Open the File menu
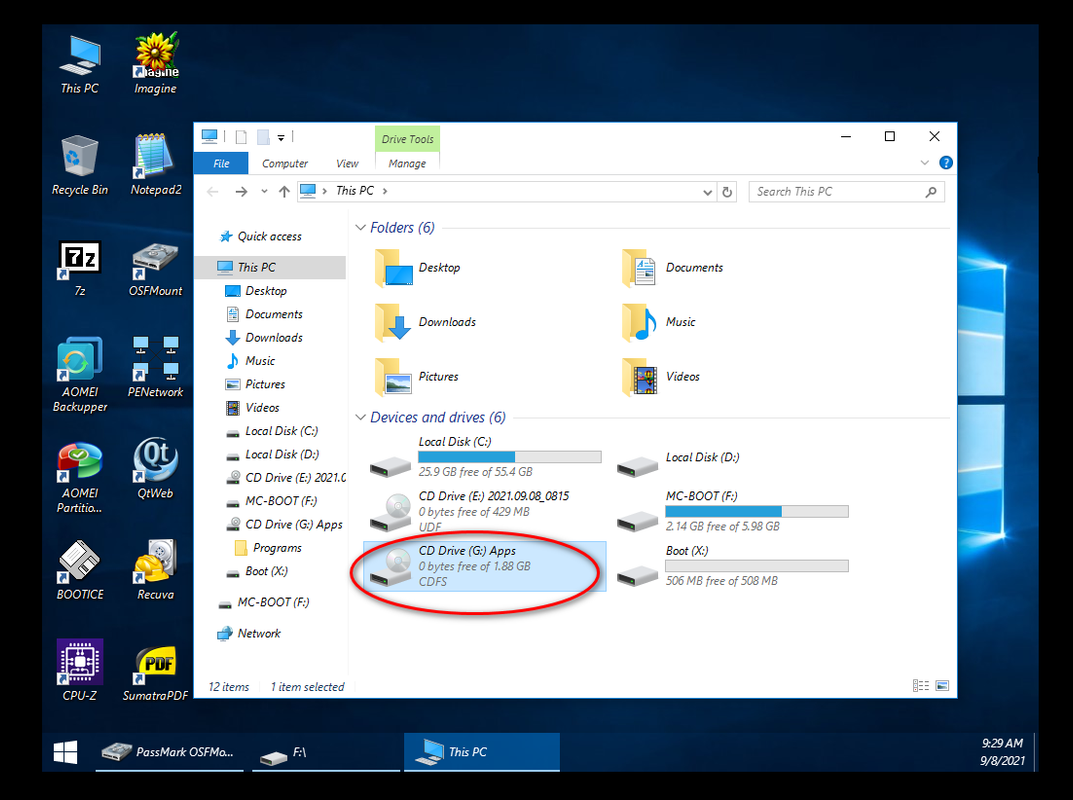The height and width of the screenshot is (800, 1073). (221, 164)
